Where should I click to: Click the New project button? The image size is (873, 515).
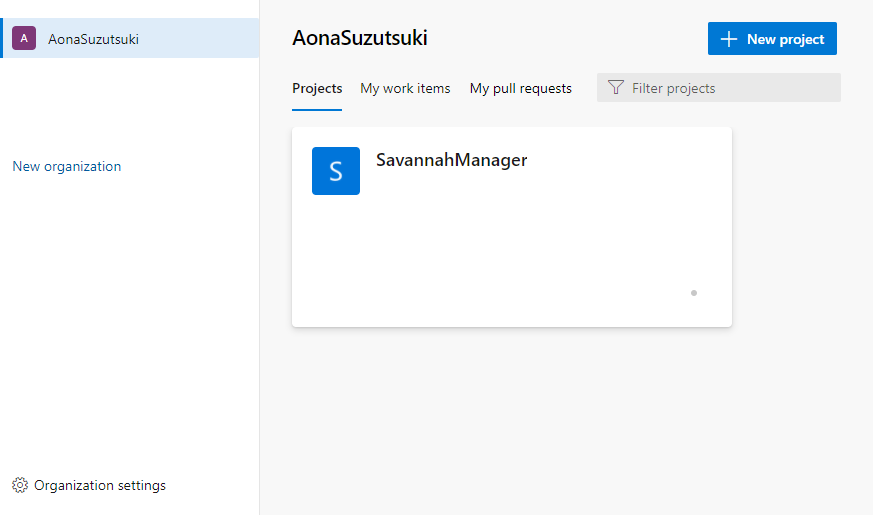(x=772, y=38)
